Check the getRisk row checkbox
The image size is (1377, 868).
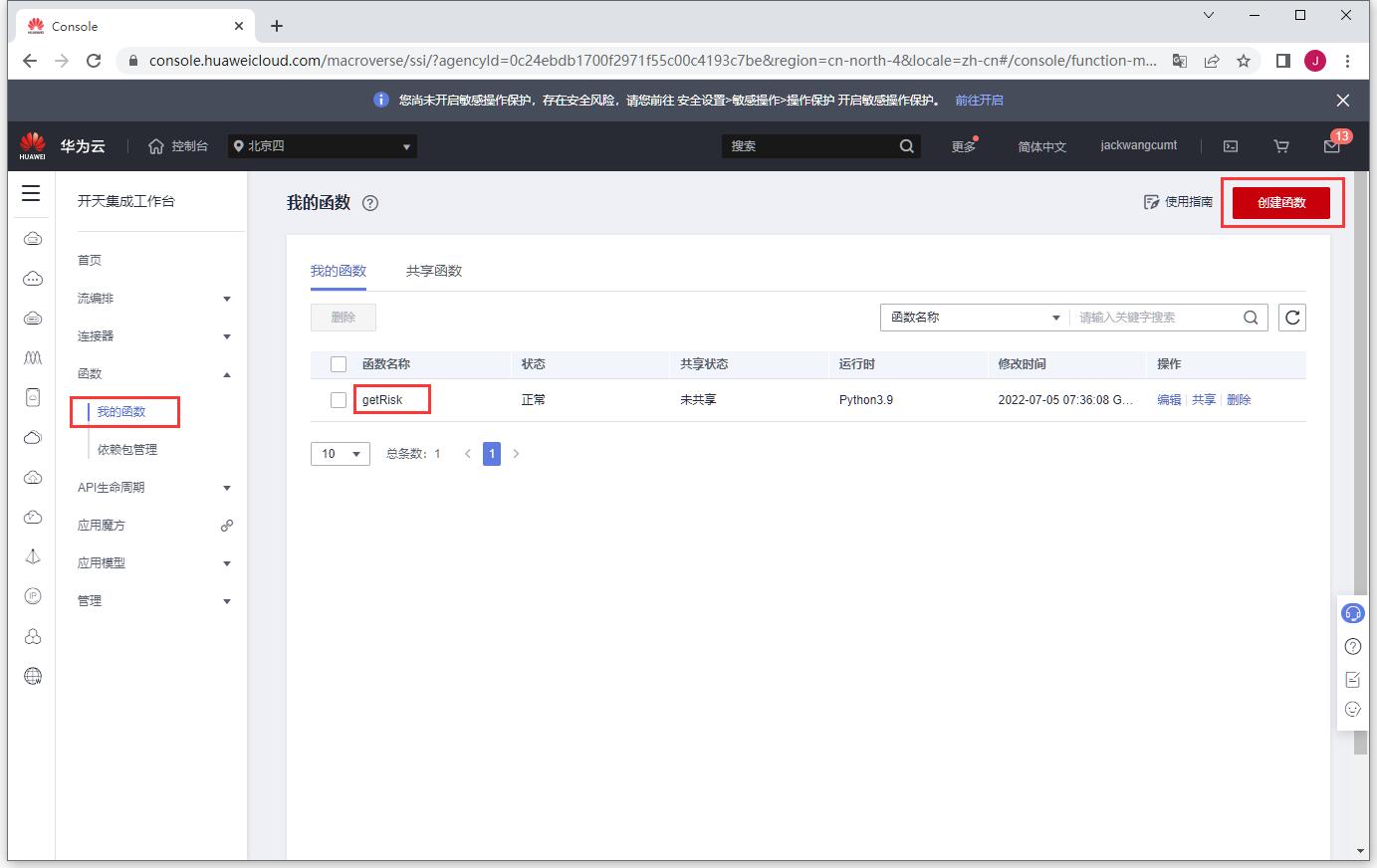pyautogui.click(x=339, y=400)
